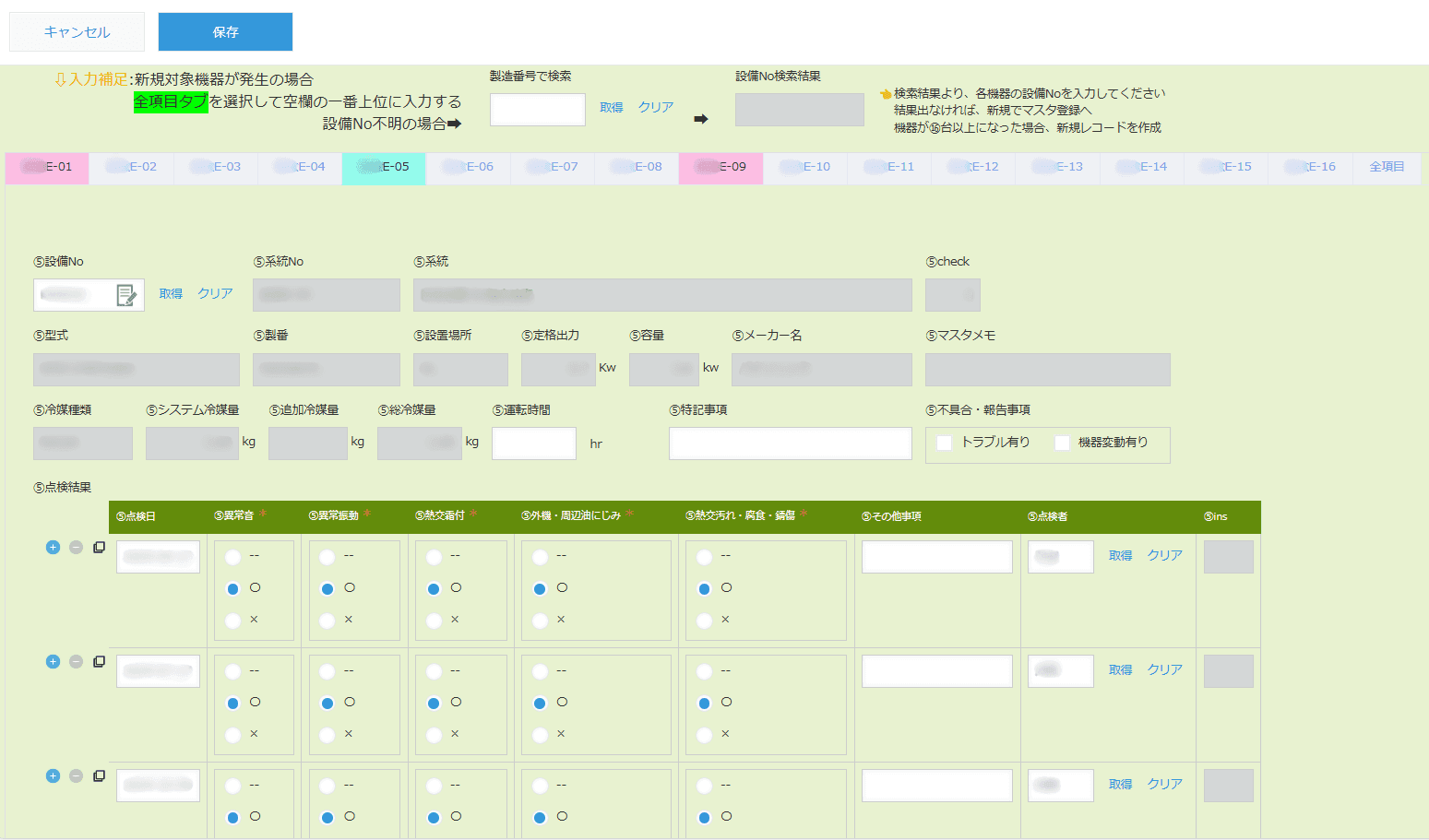Viewport: 1429px width, 840px height.
Task: Copy third inspection row using duplicate icon
Action: click(99, 775)
